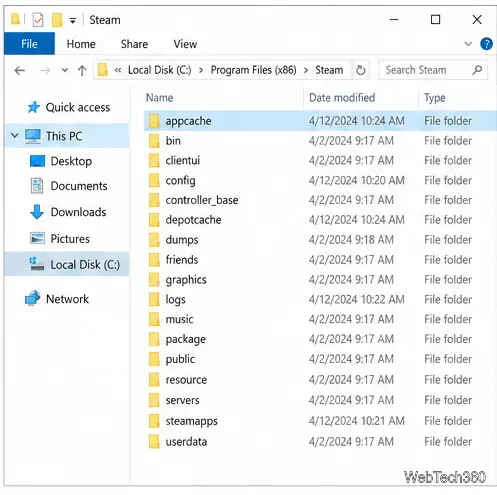Sort by Date modified column header
Image resolution: width=497 pixels, height=495 pixels.
[x=342, y=98]
